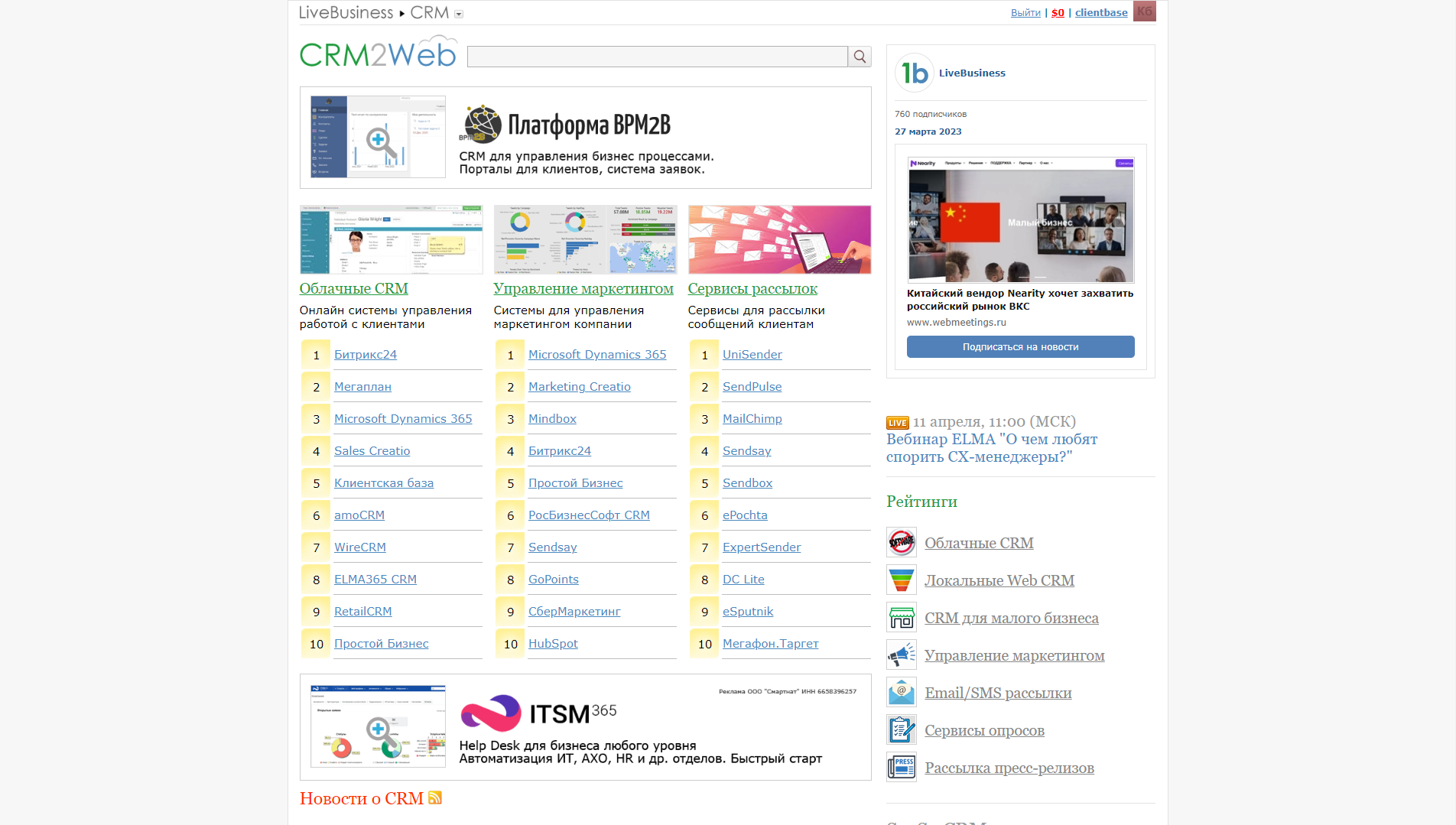The image size is (1456, 825).
Task: Expand the dropdown arrow next to CRM
Action: (x=459, y=14)
